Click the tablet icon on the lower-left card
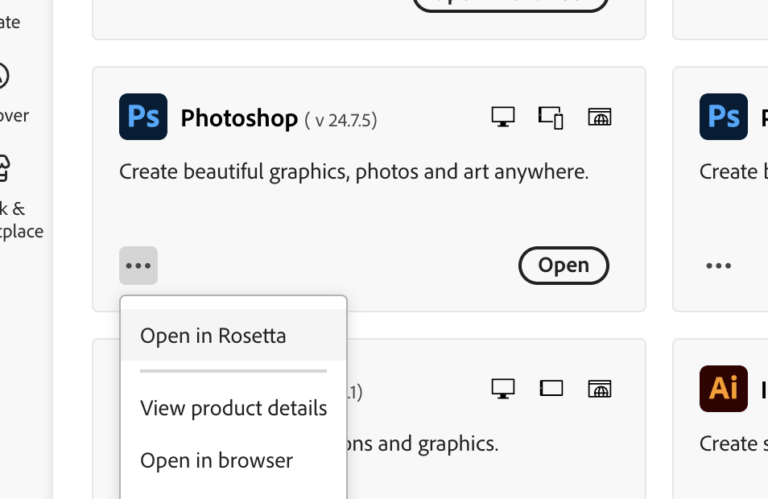This screenshot has width=768, height=499. tap(551, 388)
